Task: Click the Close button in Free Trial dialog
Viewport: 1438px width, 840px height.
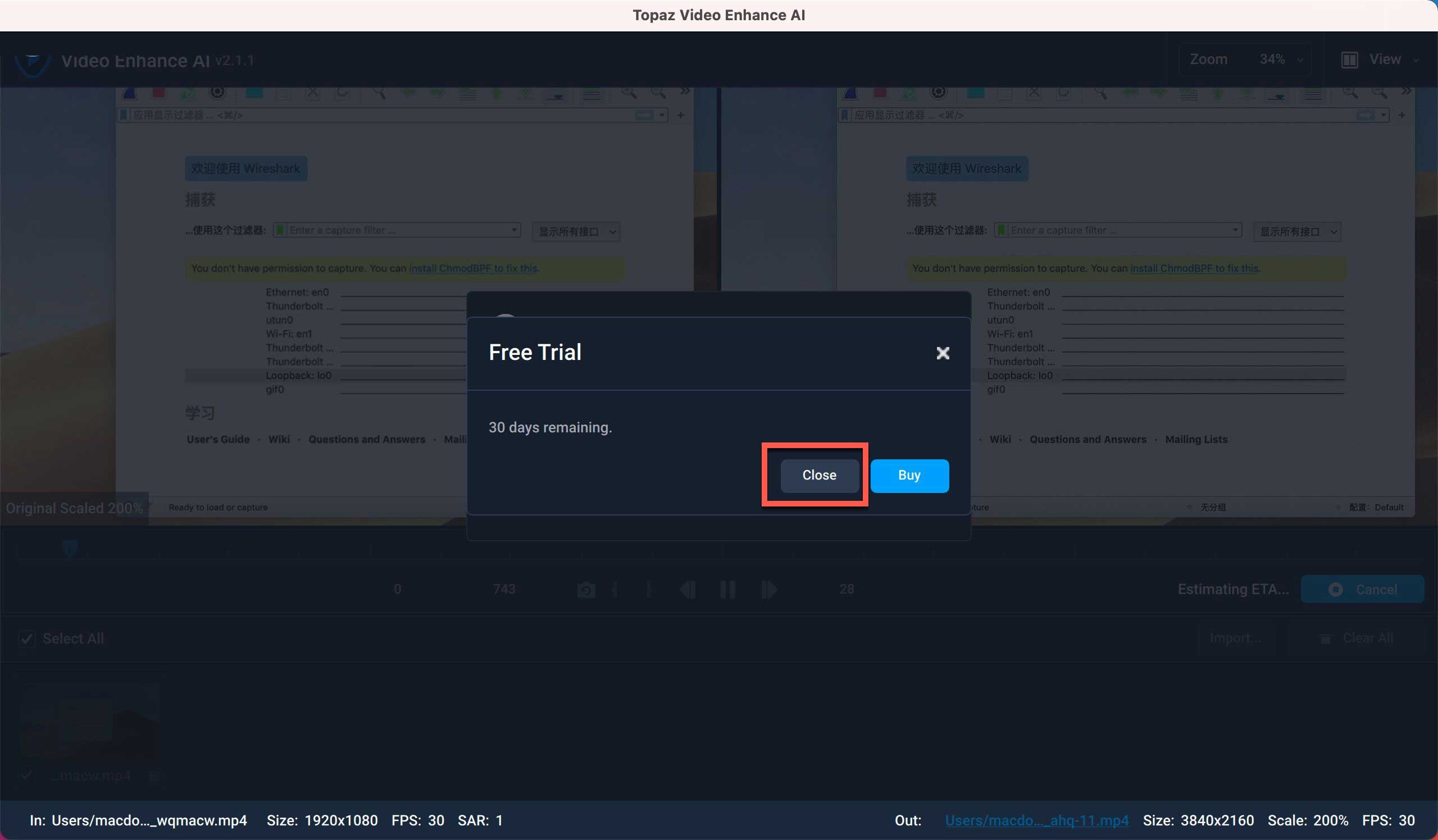Action: [x=820, y=475]
